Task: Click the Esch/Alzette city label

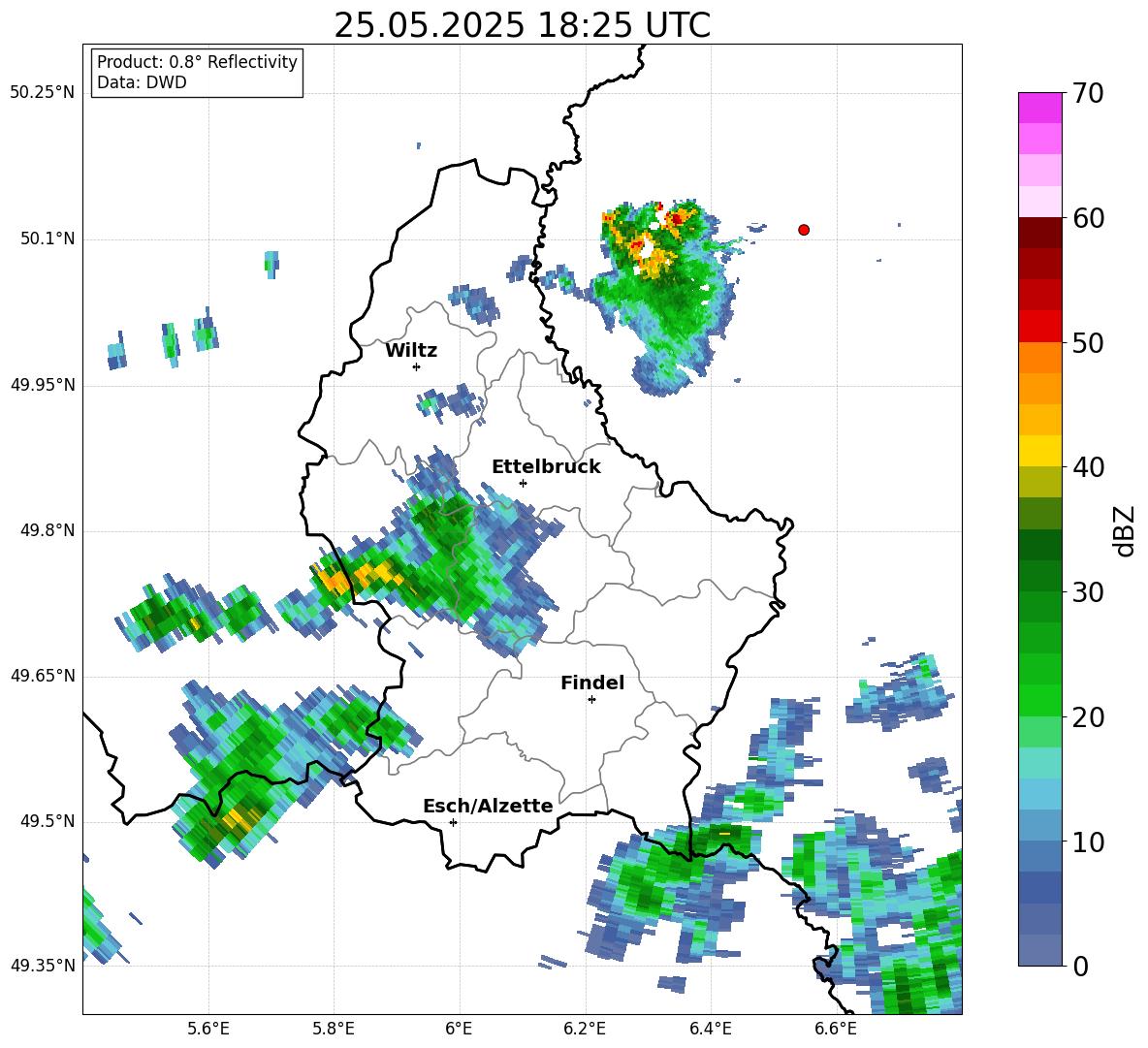Action: click(488, 806)
